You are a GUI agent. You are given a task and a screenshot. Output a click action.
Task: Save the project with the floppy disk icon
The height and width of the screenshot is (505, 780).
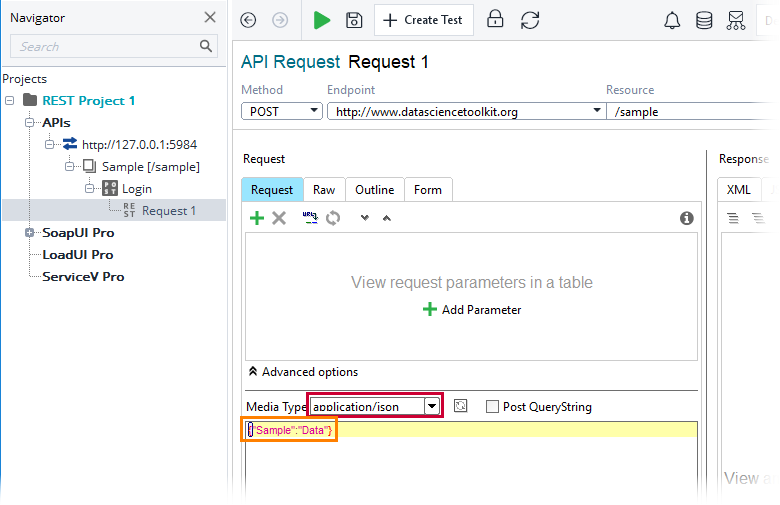(354, 20)
